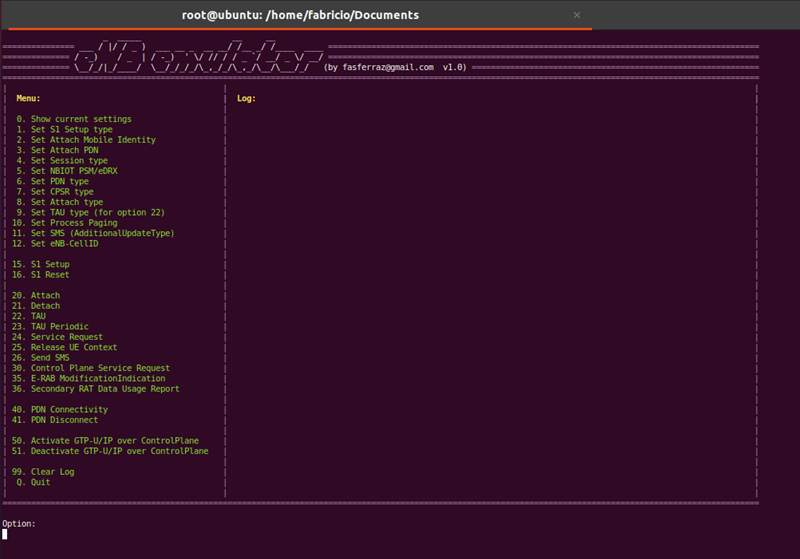Click the fasferraz@gmail.com author text
The height and width of the screenshot is (559, 800).
point(388,67)
